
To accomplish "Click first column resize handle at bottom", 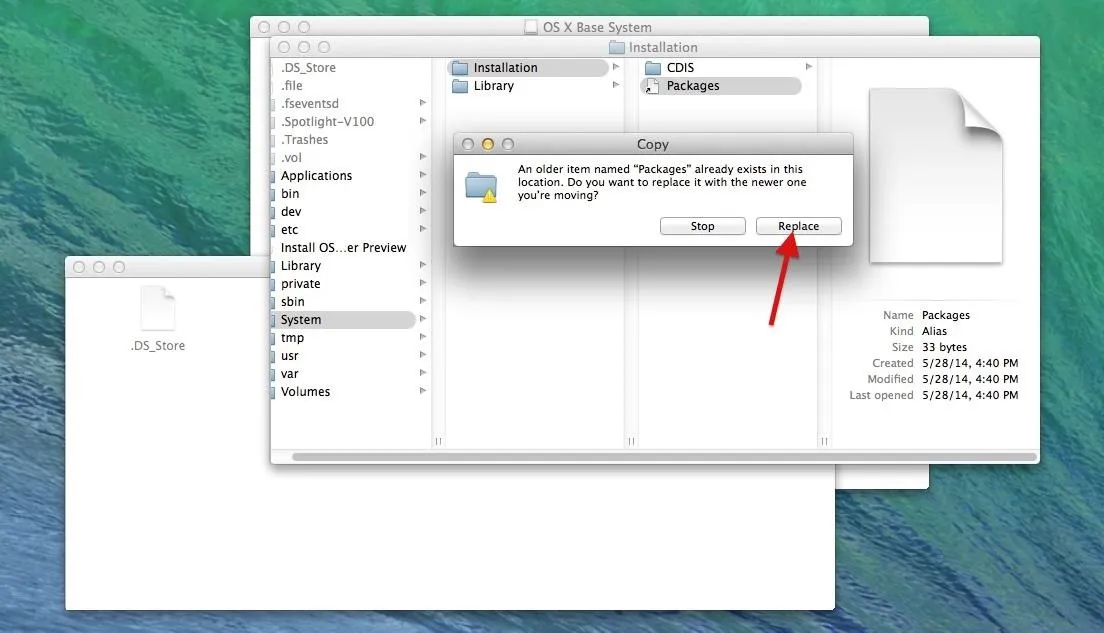I will [x=438, y=441].
